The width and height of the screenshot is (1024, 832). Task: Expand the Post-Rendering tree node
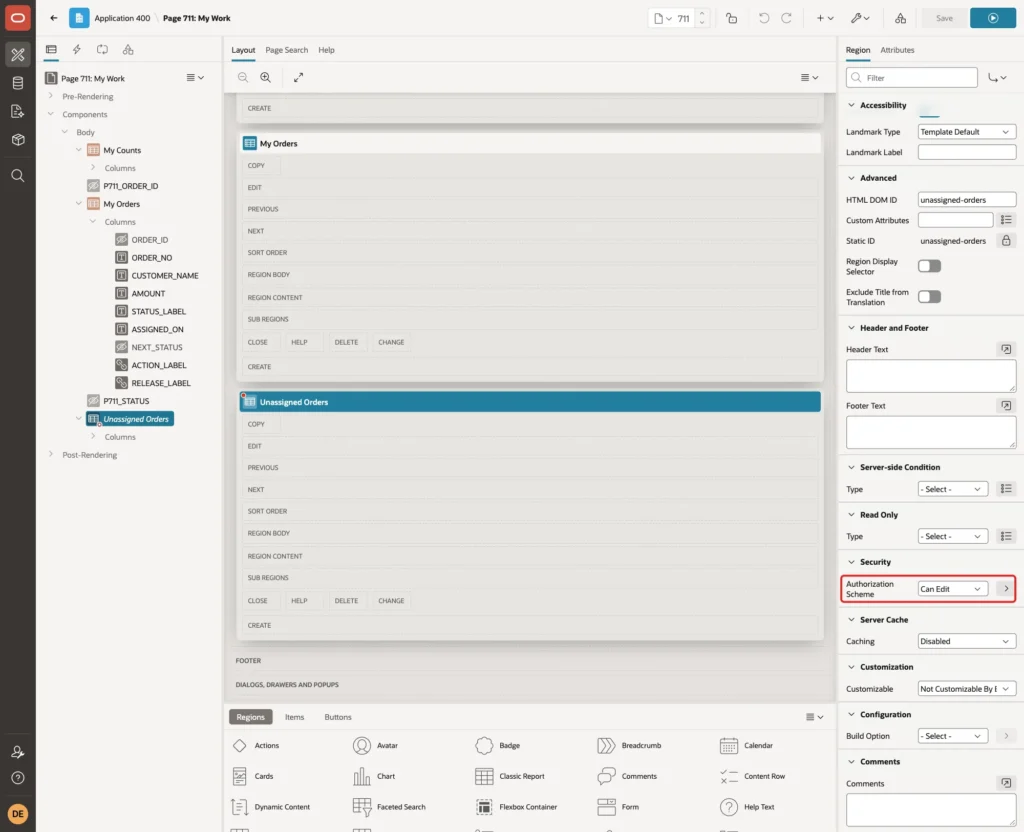point(51,455)
